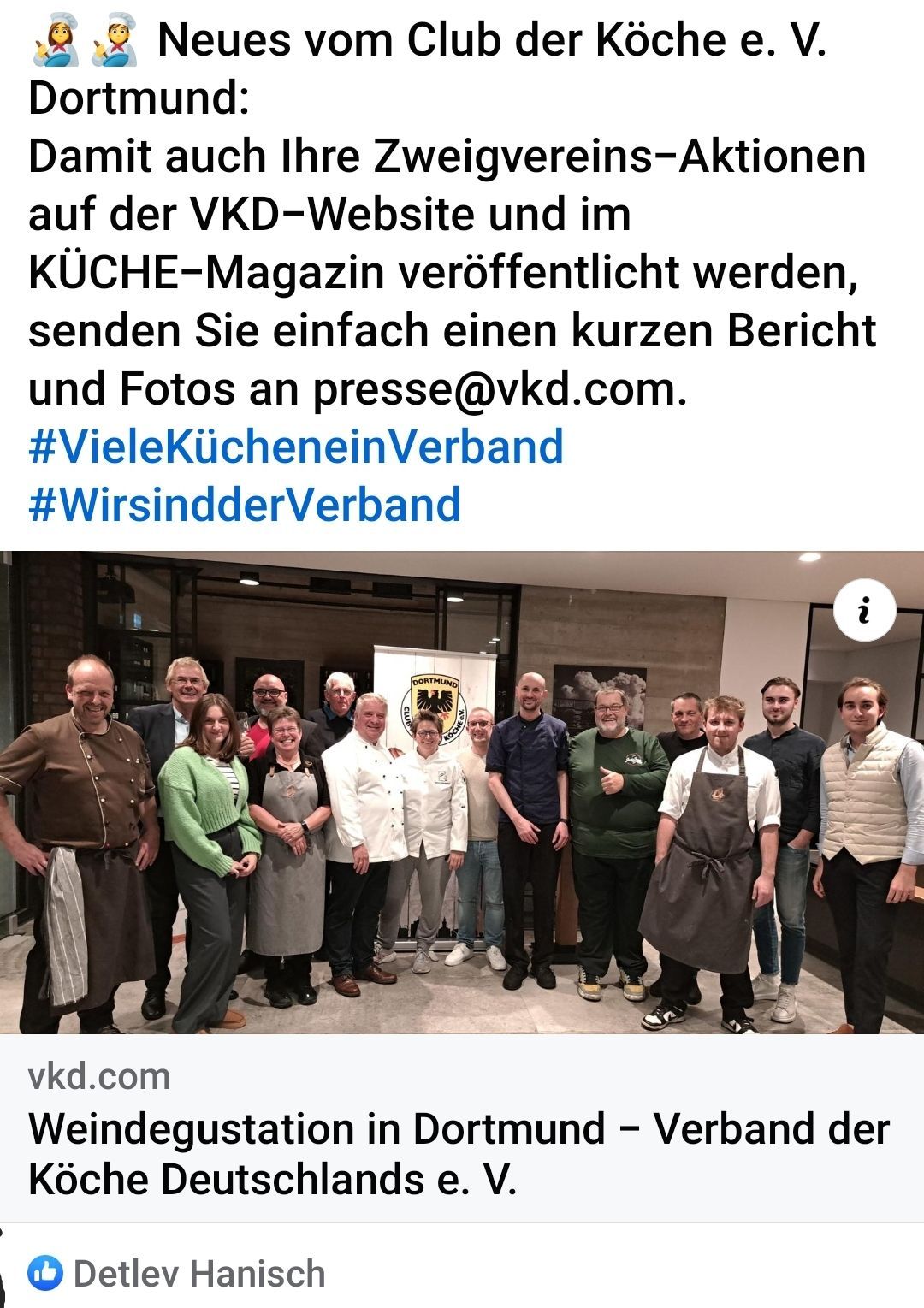Screen dimensions: 924x1308
Task: Click the woman in the green cardigan
Action: [x=208, y=855]
